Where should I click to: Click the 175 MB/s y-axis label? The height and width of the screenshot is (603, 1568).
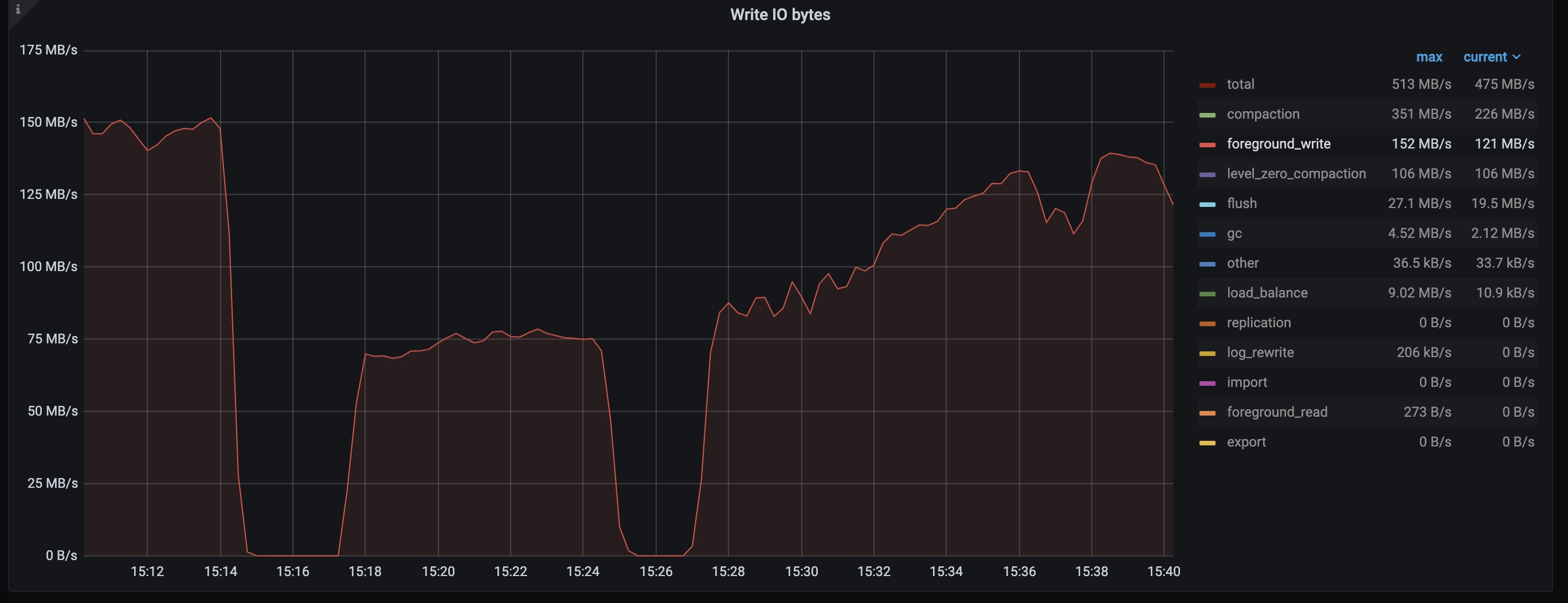[48, 50]
